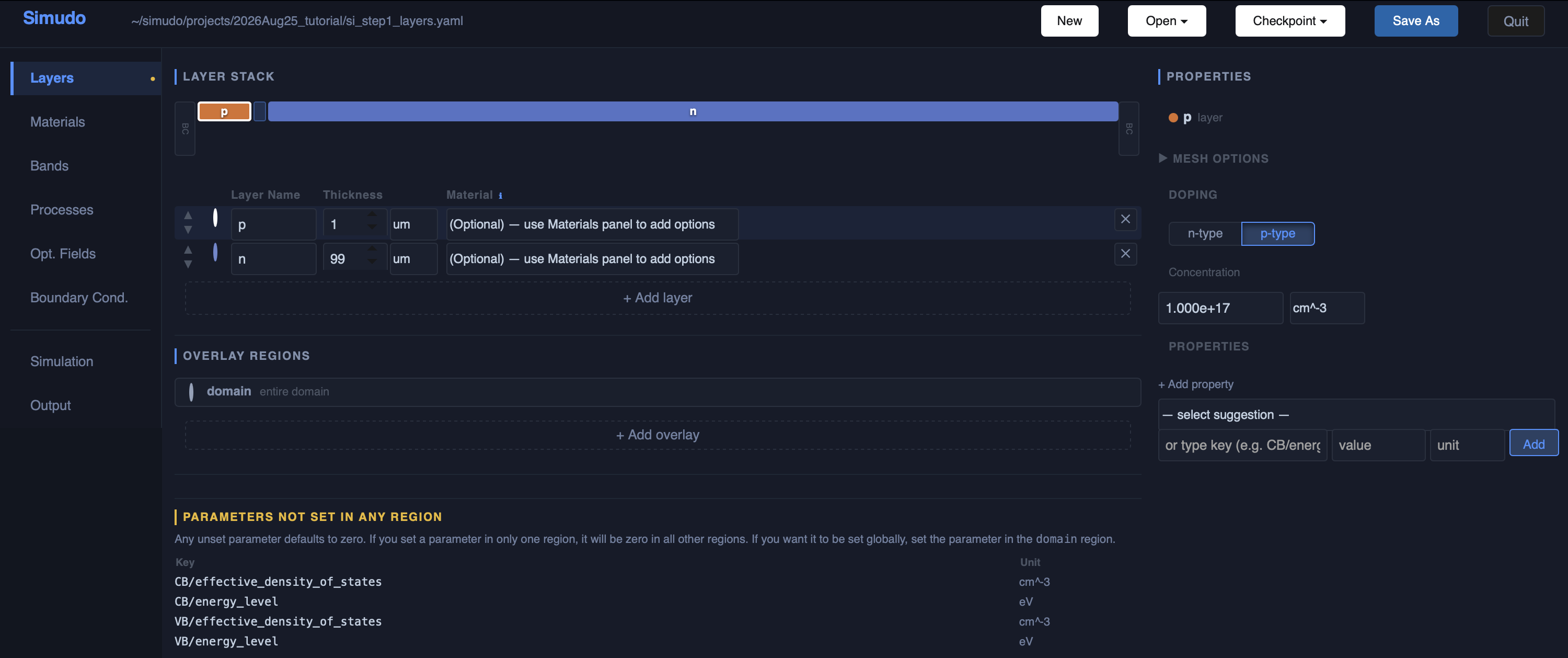Go to the Boundary Cond. panel
The width and height of the screenshot is (1568, 658).
pos(79,297)
